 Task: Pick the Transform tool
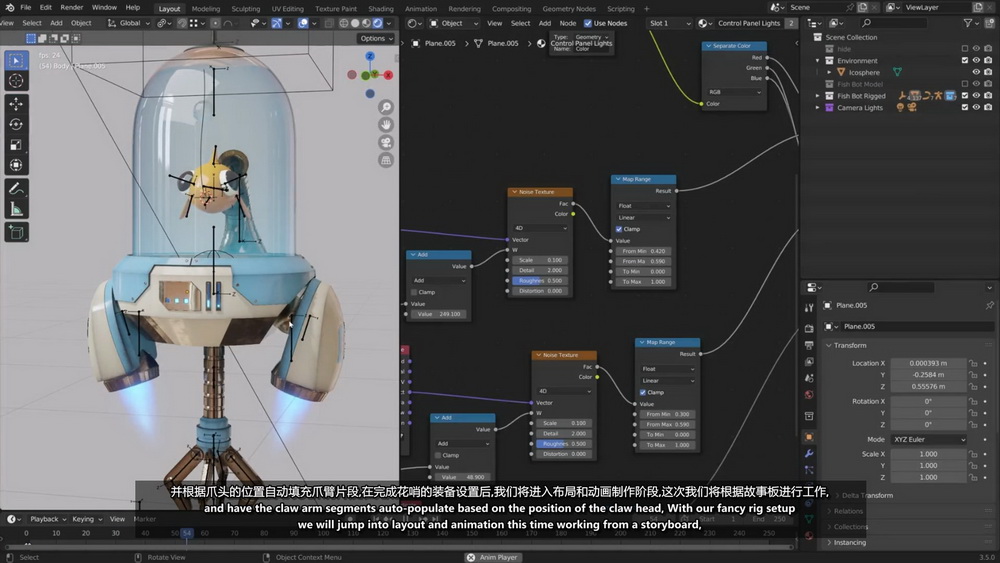[16, 165]
